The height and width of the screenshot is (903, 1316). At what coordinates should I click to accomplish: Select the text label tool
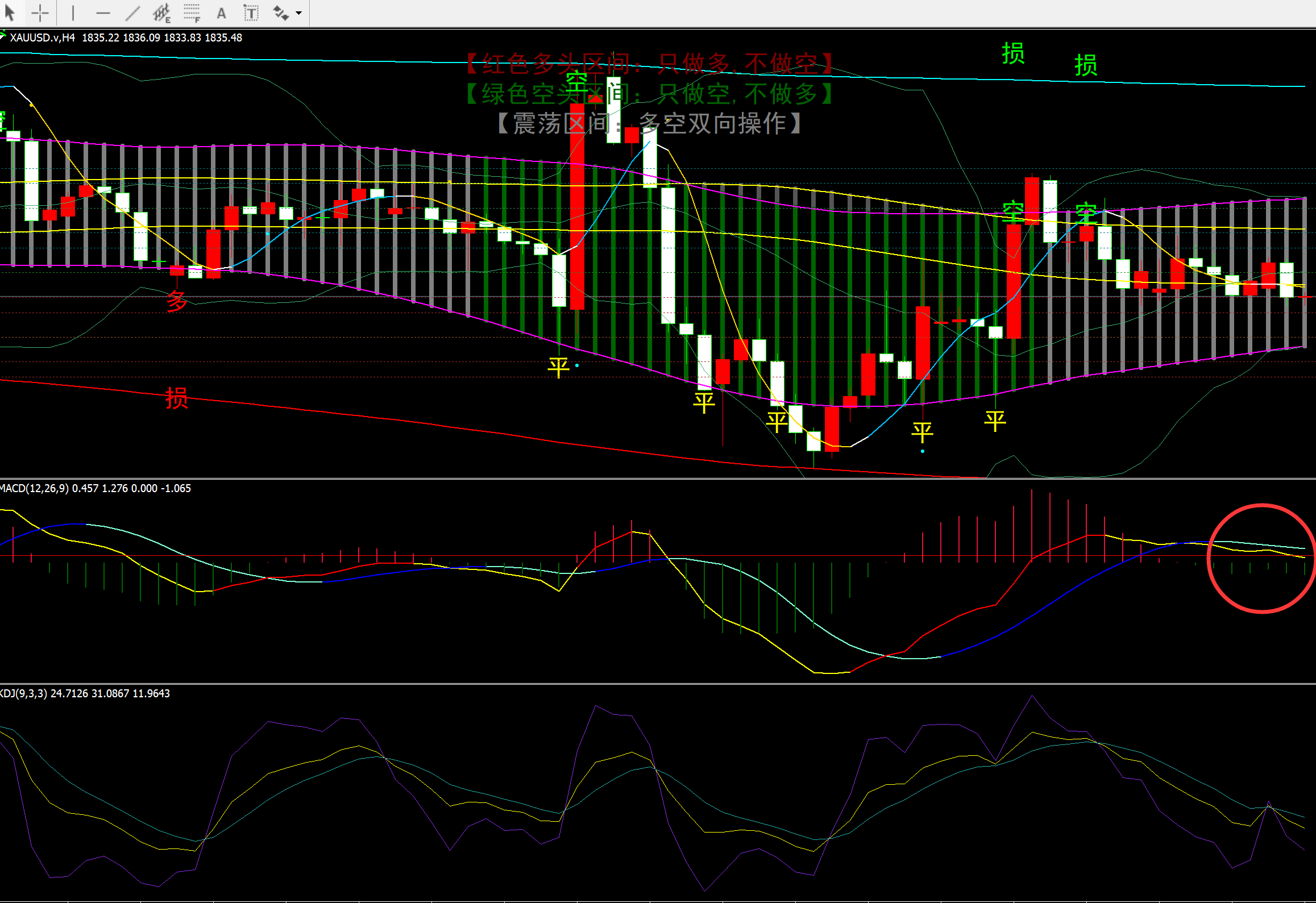tap(251, 13)
